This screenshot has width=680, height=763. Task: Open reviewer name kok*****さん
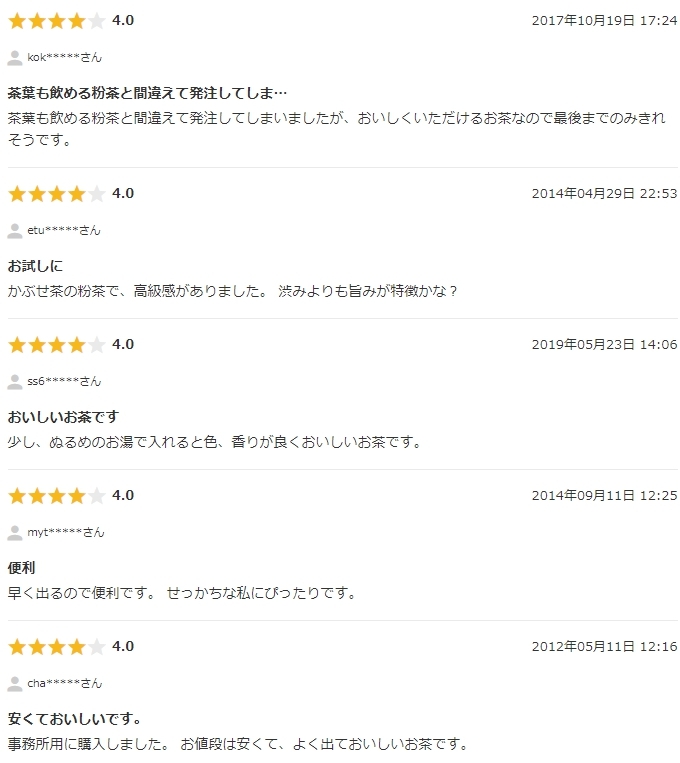click(x=64, y=57)
